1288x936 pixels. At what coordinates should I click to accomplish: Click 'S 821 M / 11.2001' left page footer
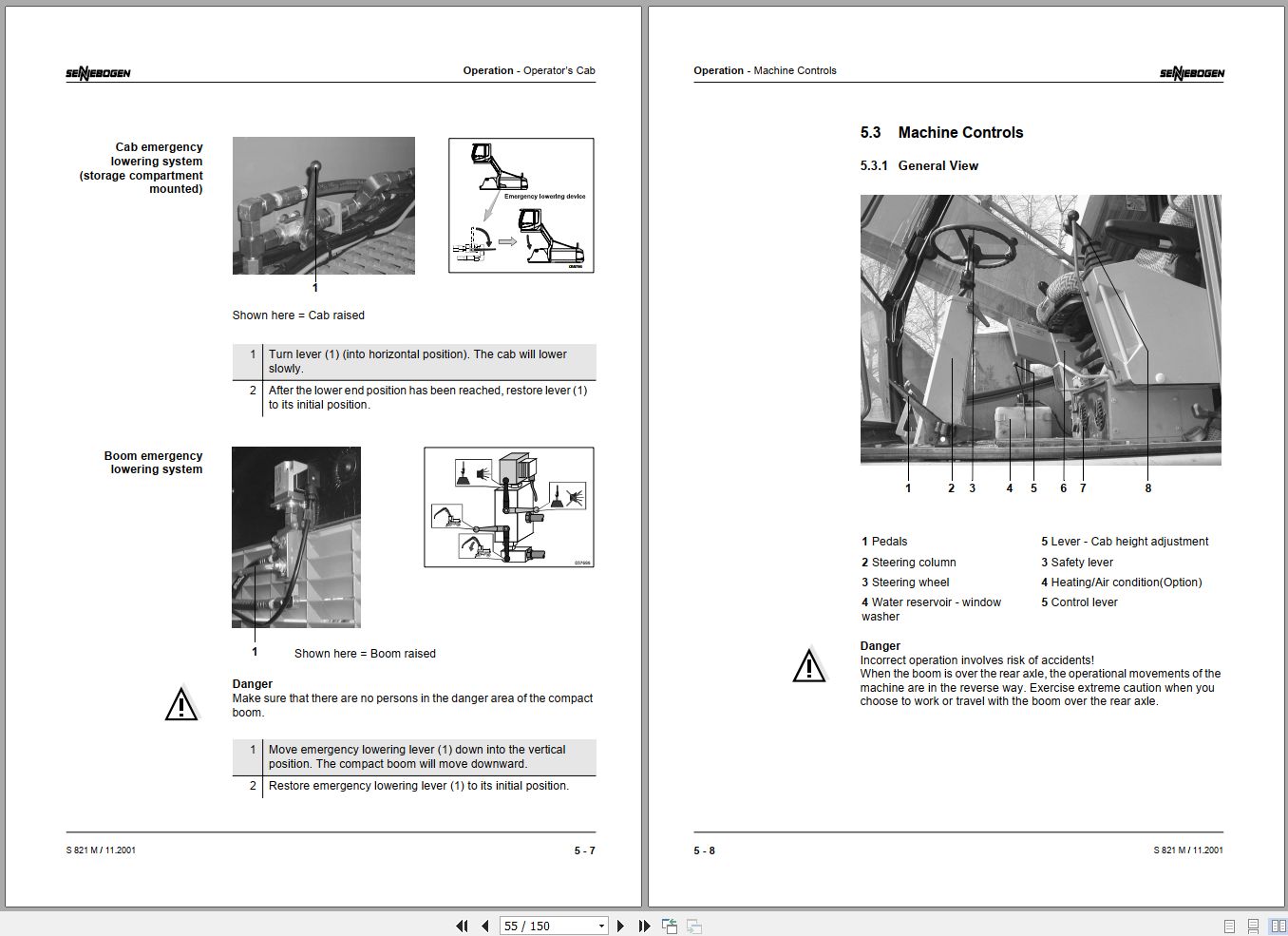[101, 850]
